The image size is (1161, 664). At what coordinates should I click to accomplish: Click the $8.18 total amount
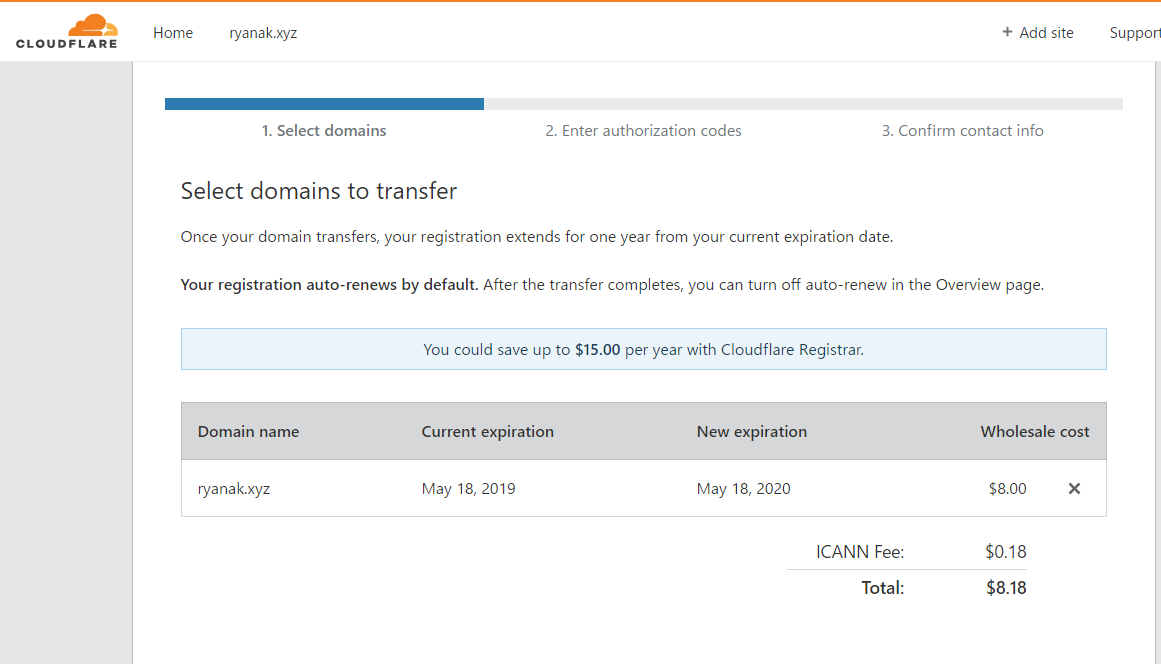click(1006, 588)
